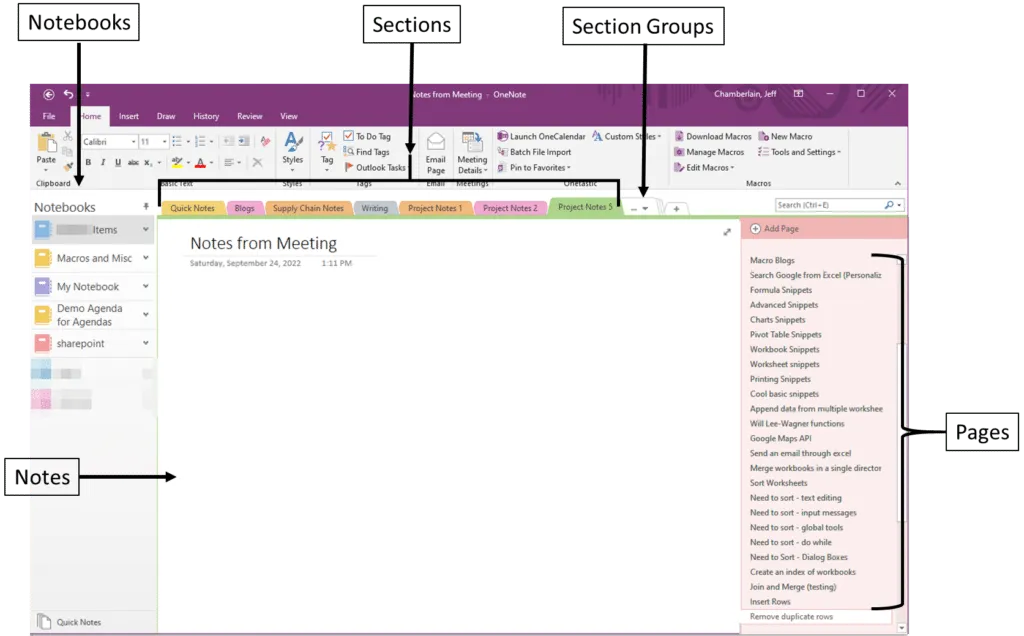Image resolution: width=1024 pixels, height=636 pixels.
Task: Expand the Demo Agenda notebook chevron
Action: click(x=146, y=315)
